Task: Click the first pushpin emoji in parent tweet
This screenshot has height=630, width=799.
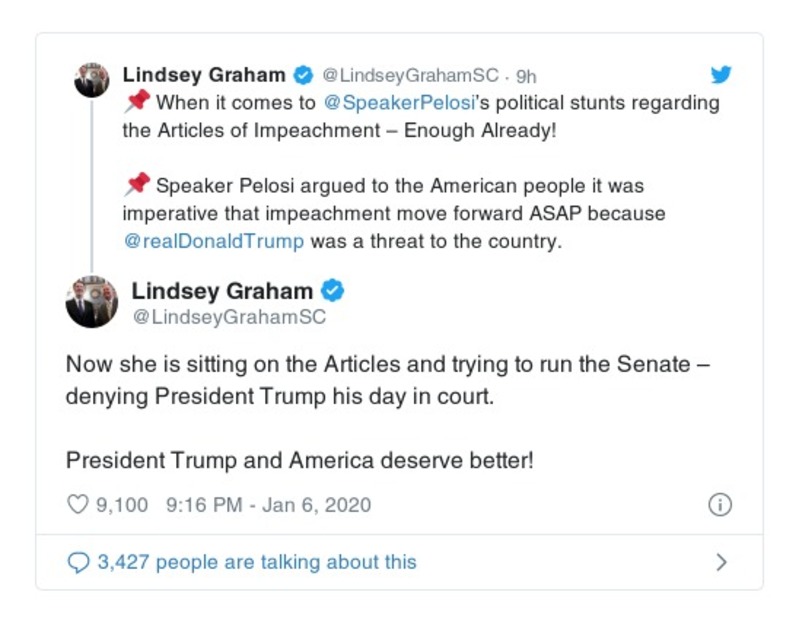Action: pyautogui.click(x=137, y=102)
